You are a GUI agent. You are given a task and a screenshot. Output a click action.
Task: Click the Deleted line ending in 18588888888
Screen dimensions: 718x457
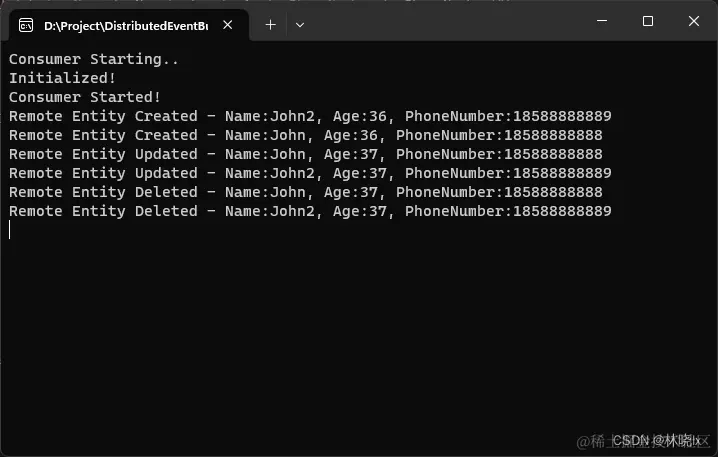click(x=305, y=192)
